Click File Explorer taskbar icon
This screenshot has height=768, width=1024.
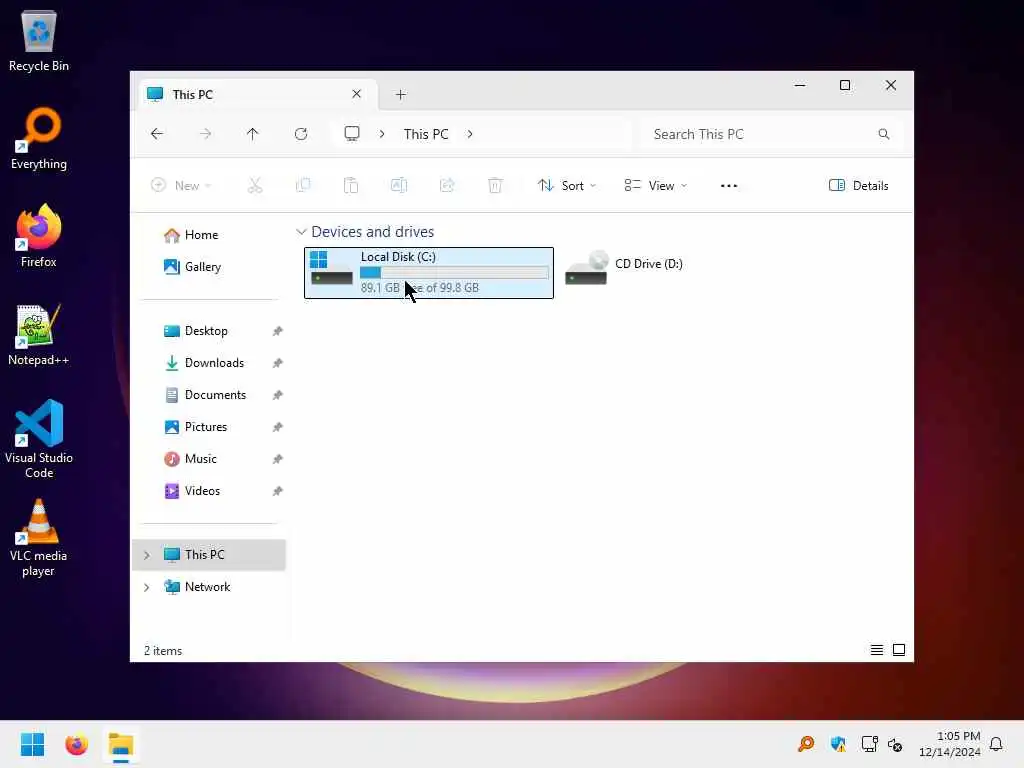(x=121, y=744)
